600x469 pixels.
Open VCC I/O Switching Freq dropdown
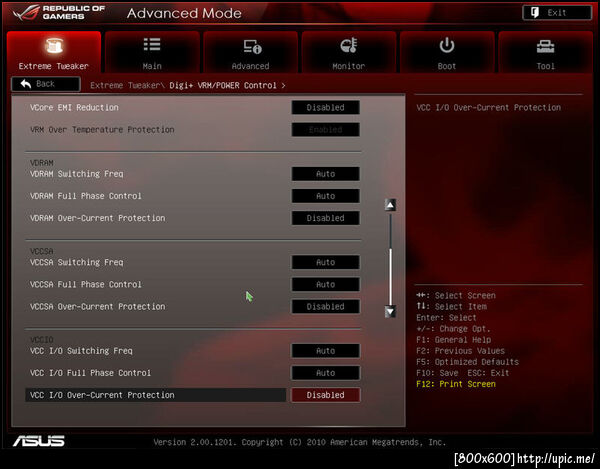tap(325, 351)
